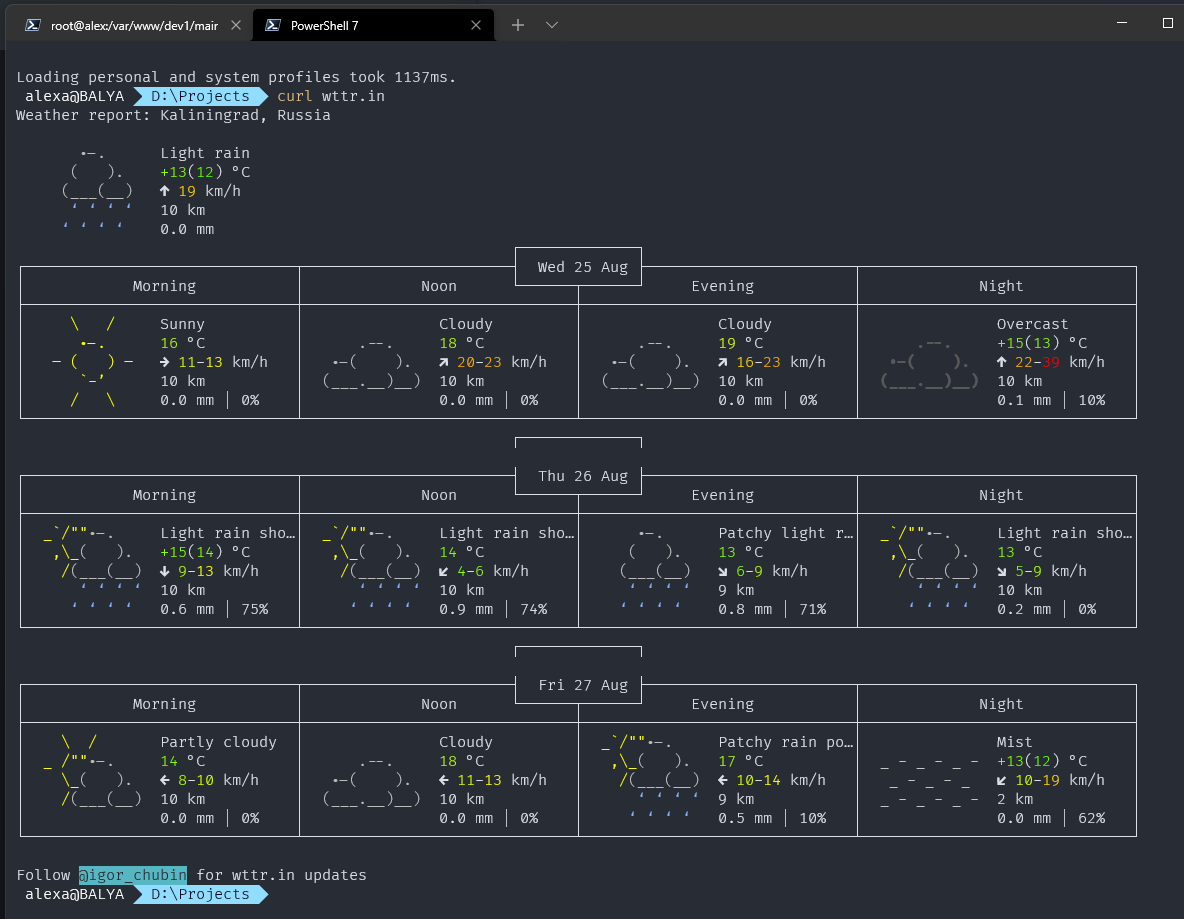The height and width of the screenshot is (919, 1184).
Task: Close the PowerShell 7 tab
Action: click(477, 26)
